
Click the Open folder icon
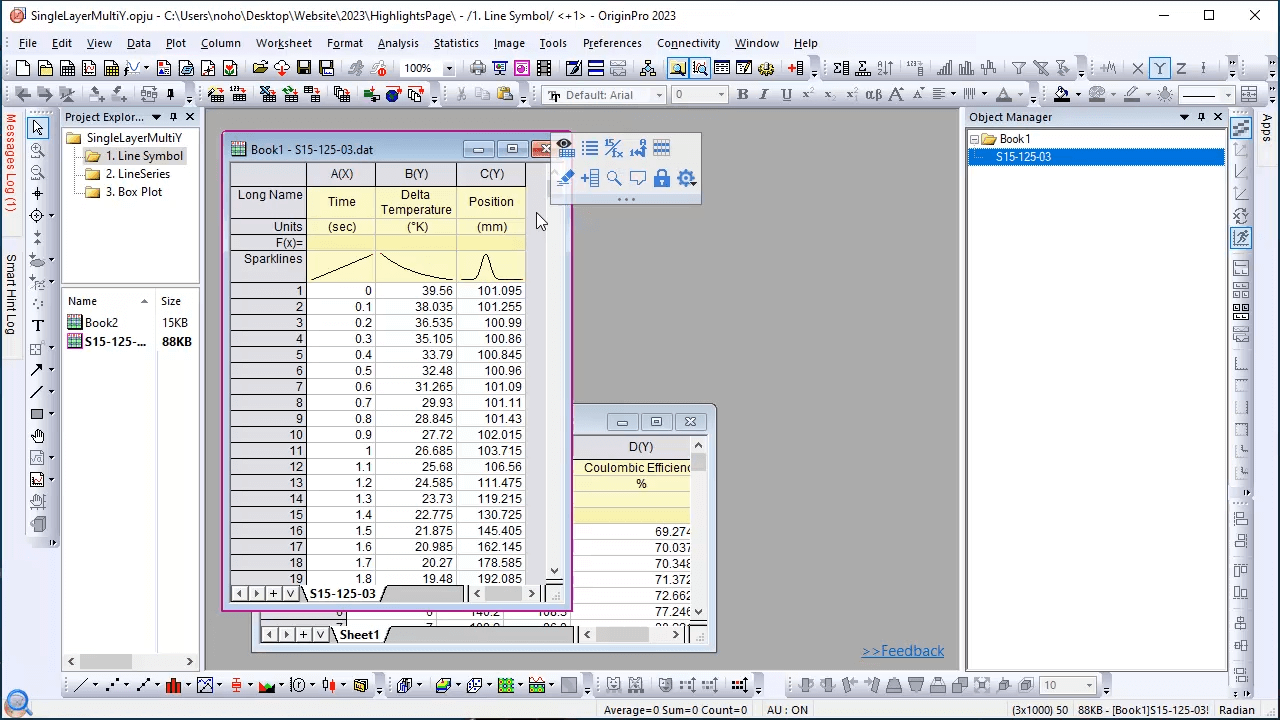260,69
